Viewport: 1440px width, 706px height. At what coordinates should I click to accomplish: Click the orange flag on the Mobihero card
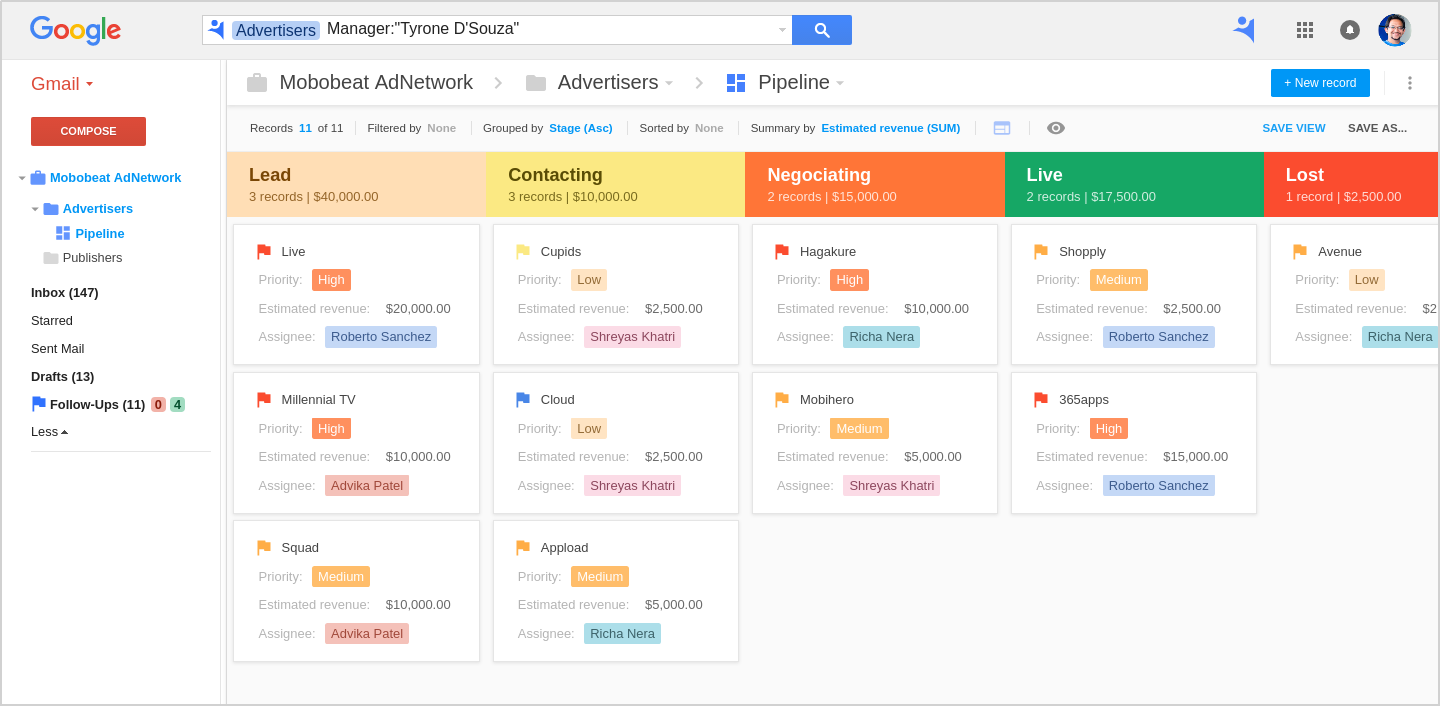(782, 400)
